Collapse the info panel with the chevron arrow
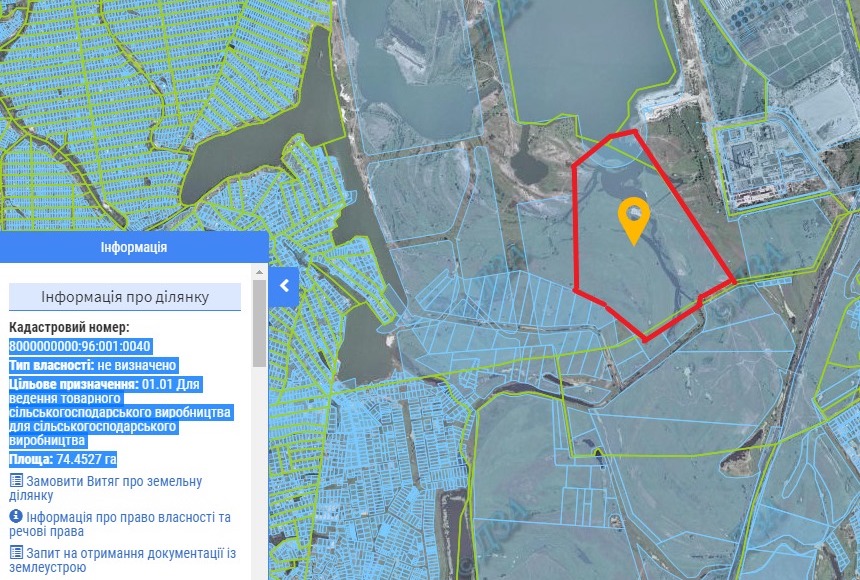This screenshot has height=580, width=860. [284, 286]
